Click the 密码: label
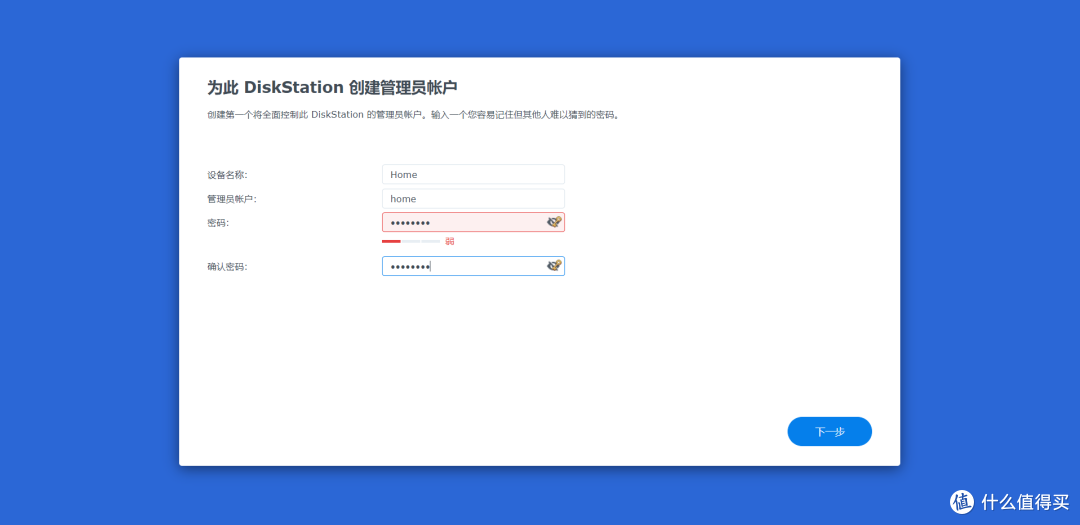The width and height of the screenshot is (1080, 525). 218,223
